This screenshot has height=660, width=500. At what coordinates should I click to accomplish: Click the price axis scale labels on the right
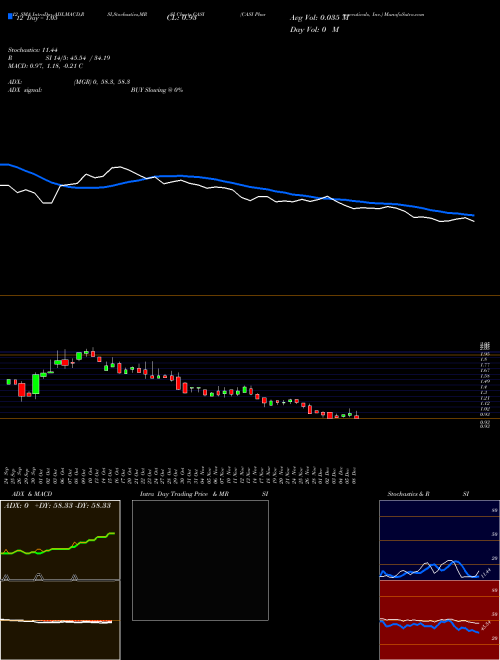485,385
